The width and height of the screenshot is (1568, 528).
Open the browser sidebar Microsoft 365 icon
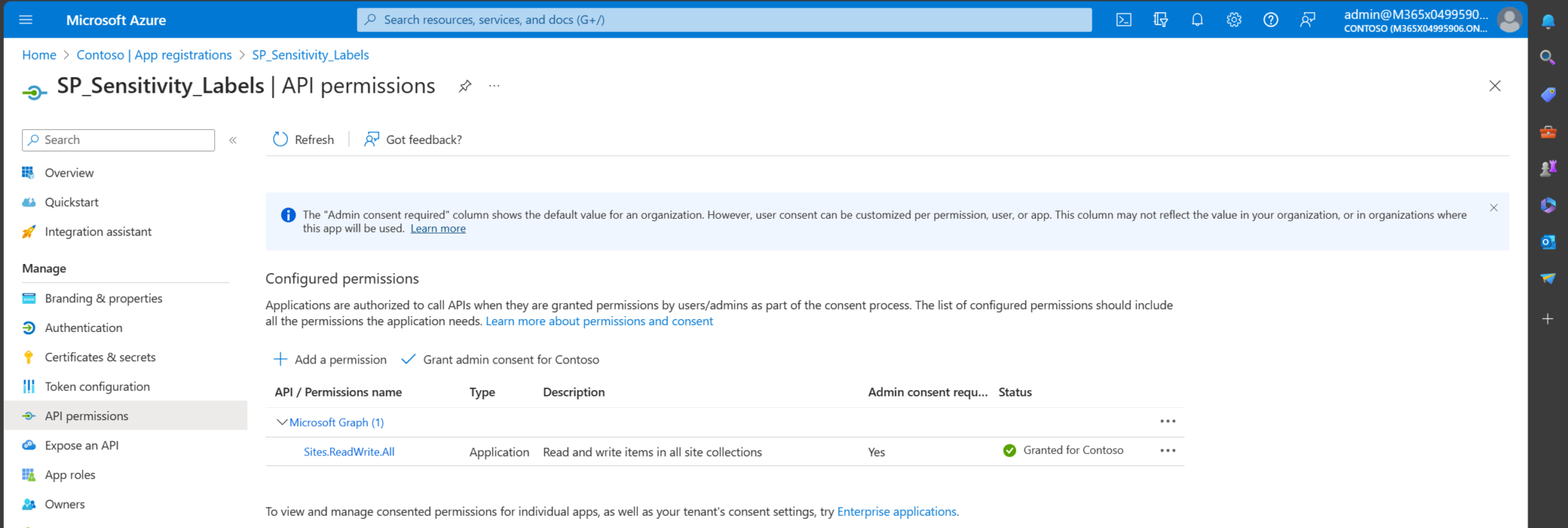[x=1548, y=205]
